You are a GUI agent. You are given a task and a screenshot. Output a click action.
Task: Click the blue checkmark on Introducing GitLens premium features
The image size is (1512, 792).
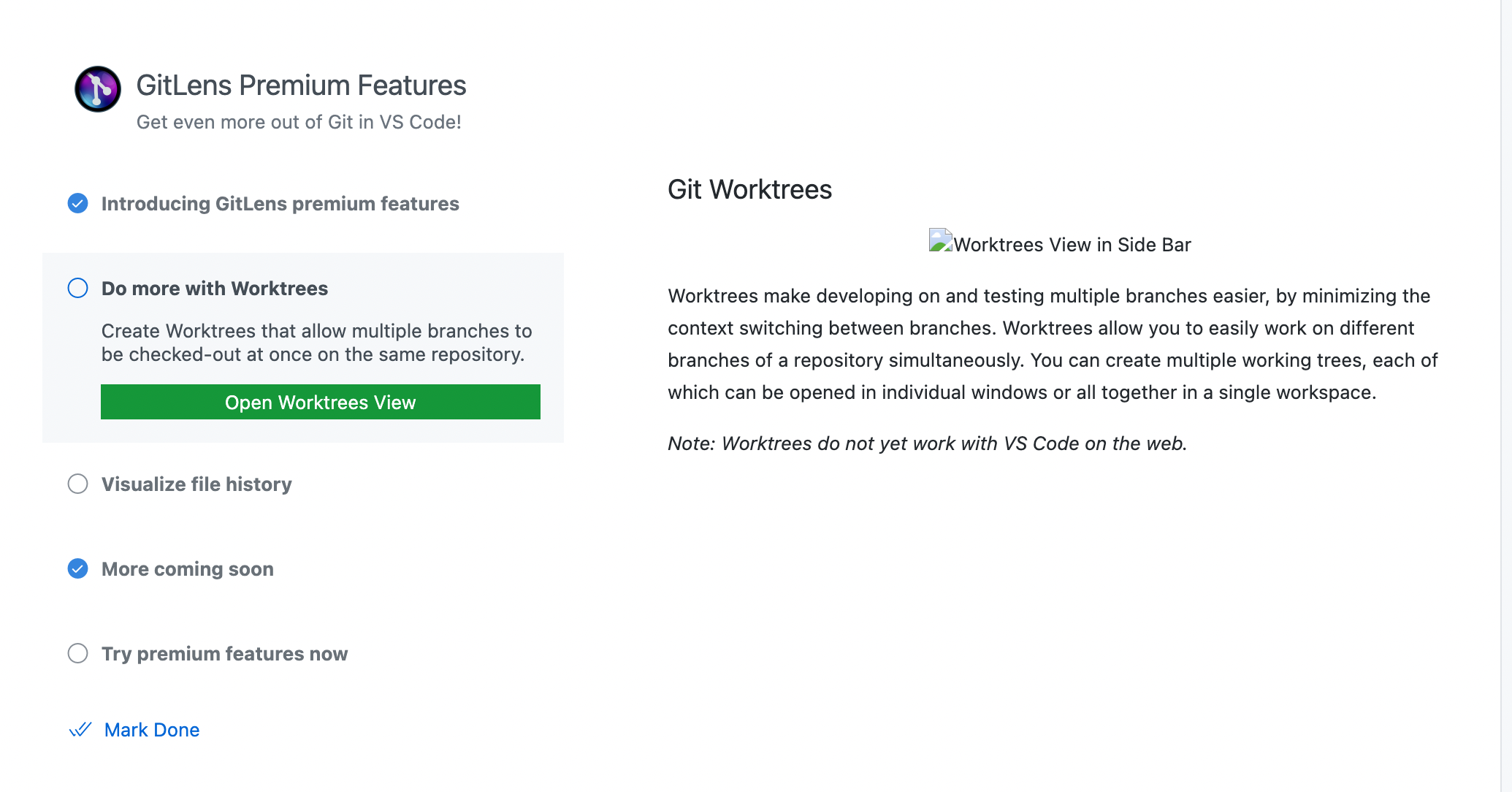click(77, 203)
